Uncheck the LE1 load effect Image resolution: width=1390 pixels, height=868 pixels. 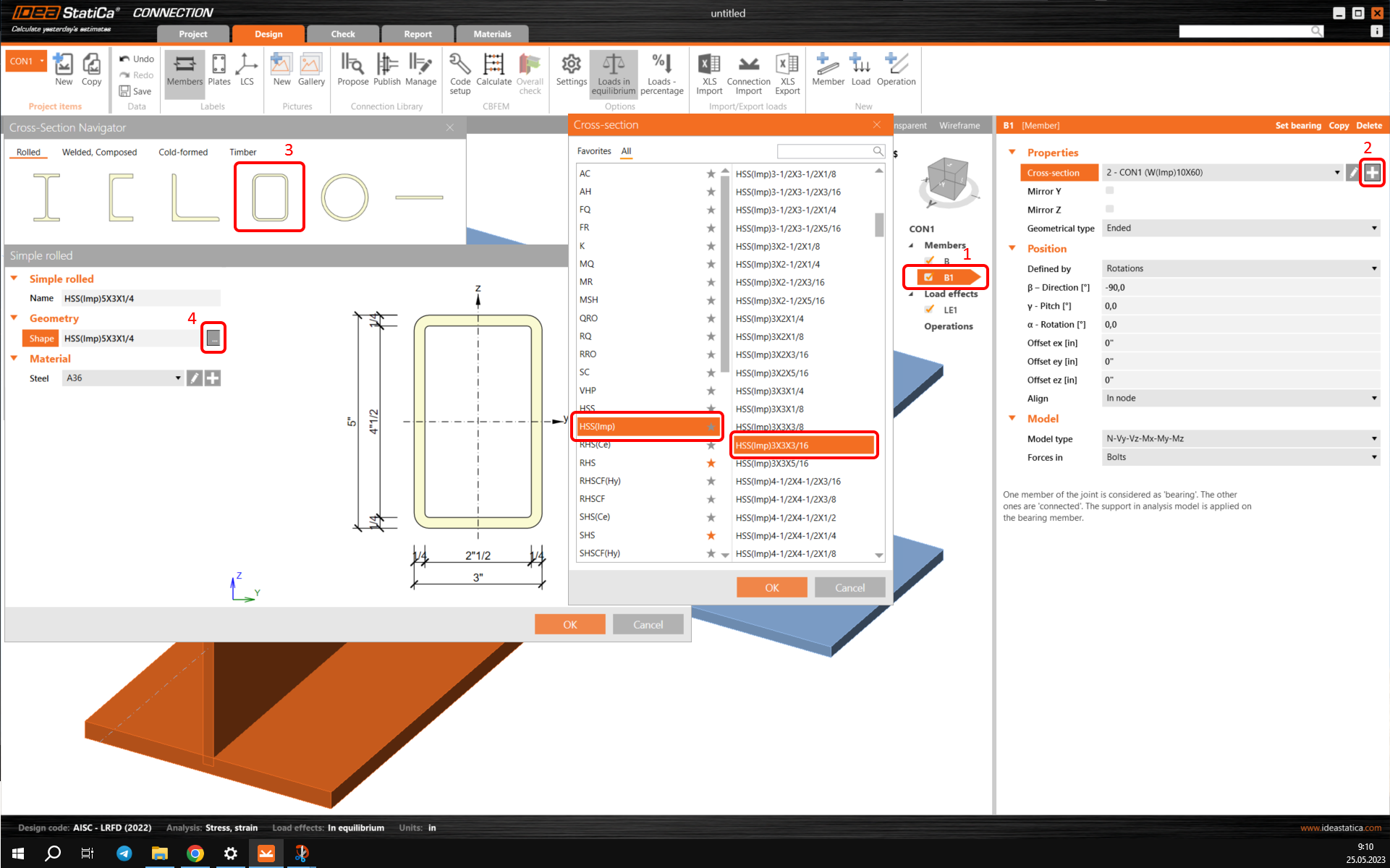(929, 309)
